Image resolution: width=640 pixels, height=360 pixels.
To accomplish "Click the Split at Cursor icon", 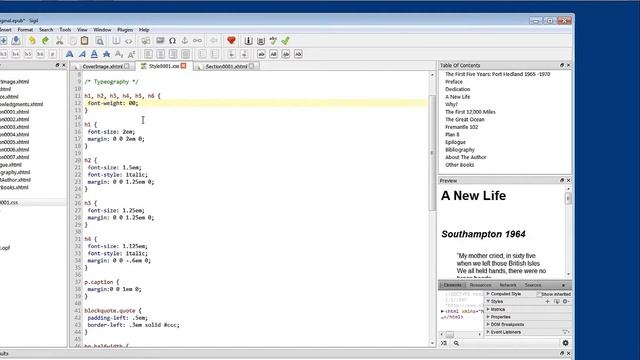I will coord(145,41).
